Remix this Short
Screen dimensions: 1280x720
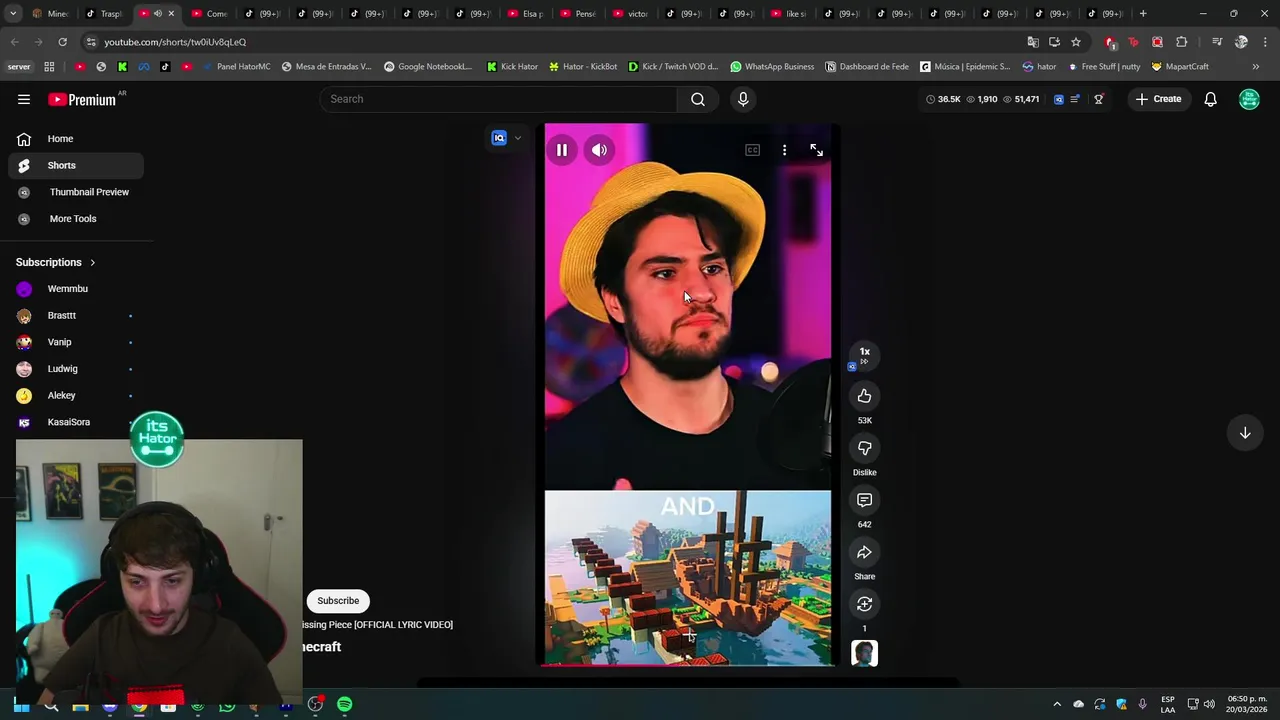[x=864, y=604]
